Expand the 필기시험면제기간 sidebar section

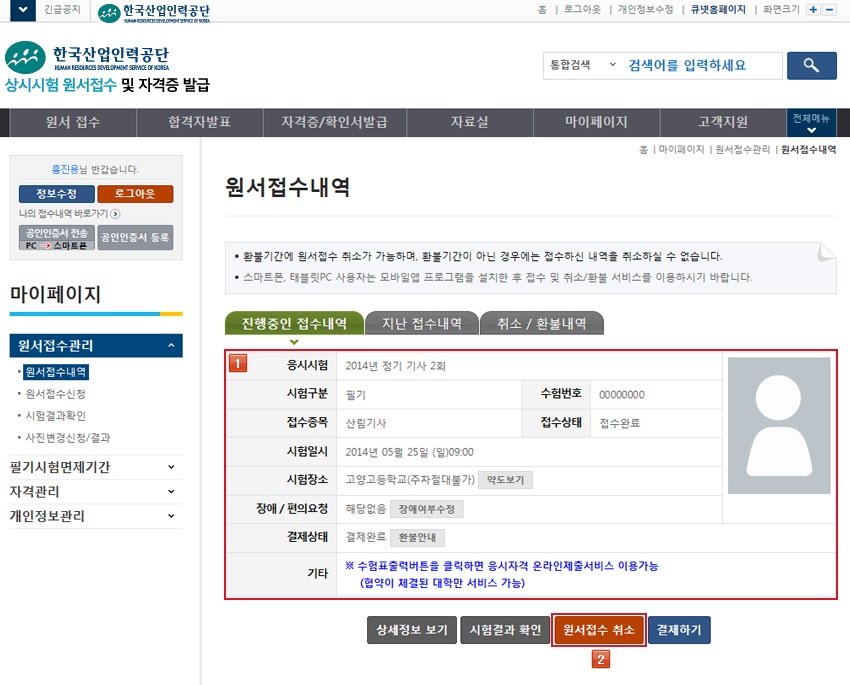(x=171, y=467)
